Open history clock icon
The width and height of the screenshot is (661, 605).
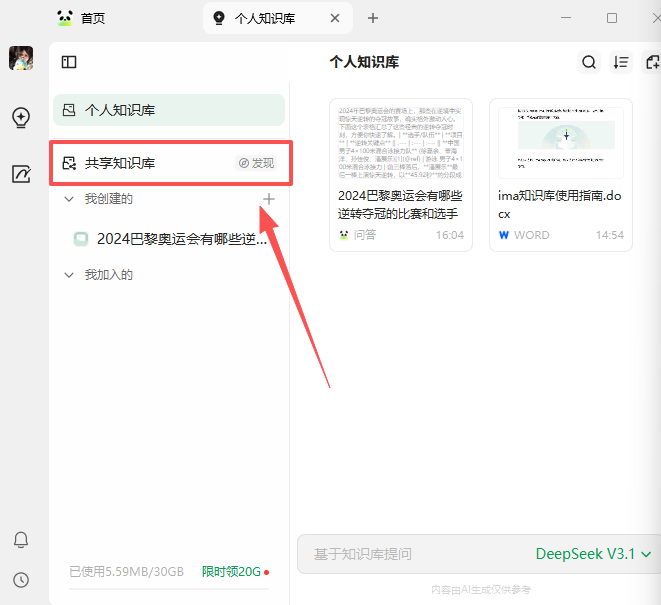coord(21,580)
